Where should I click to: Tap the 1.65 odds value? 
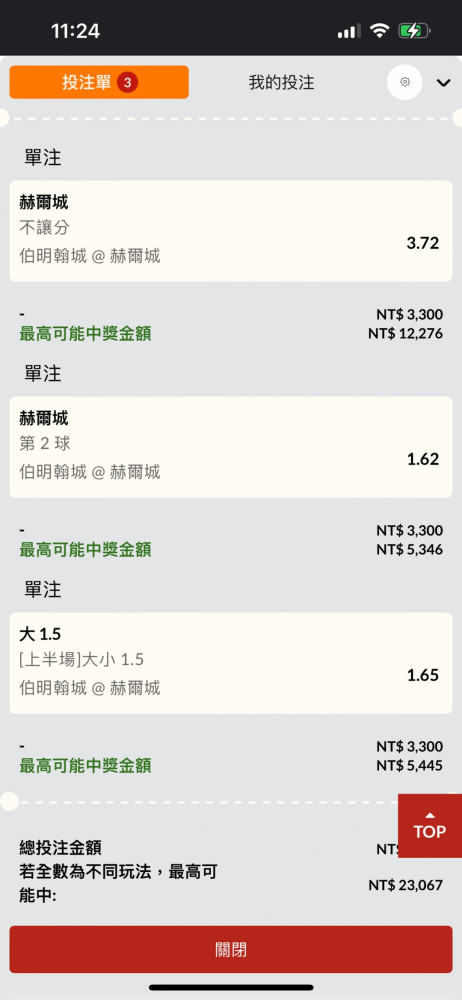pyautogui.click(x=423, y=675)
